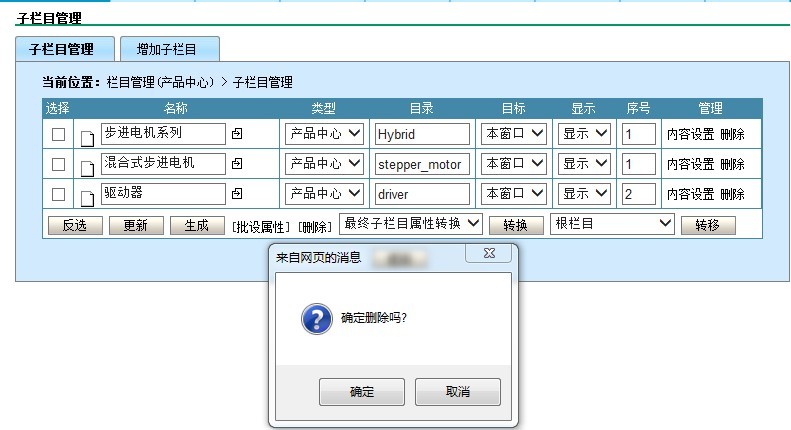This screenshot has height=430, width=791.
Task: Confirm deletion with the 确定 button
Action: click(362, 392)
